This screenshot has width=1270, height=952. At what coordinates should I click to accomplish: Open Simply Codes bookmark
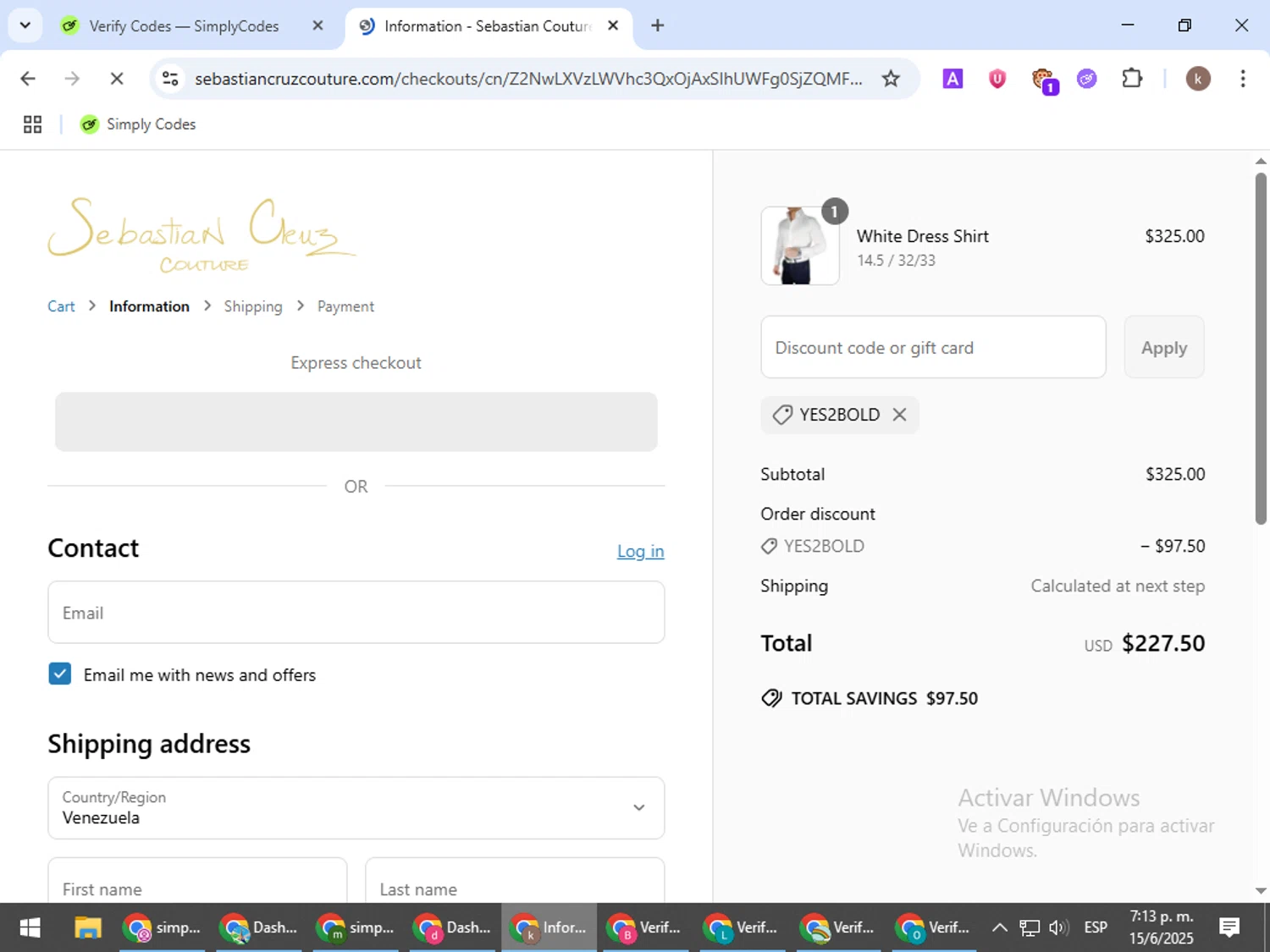click(138, 124)
